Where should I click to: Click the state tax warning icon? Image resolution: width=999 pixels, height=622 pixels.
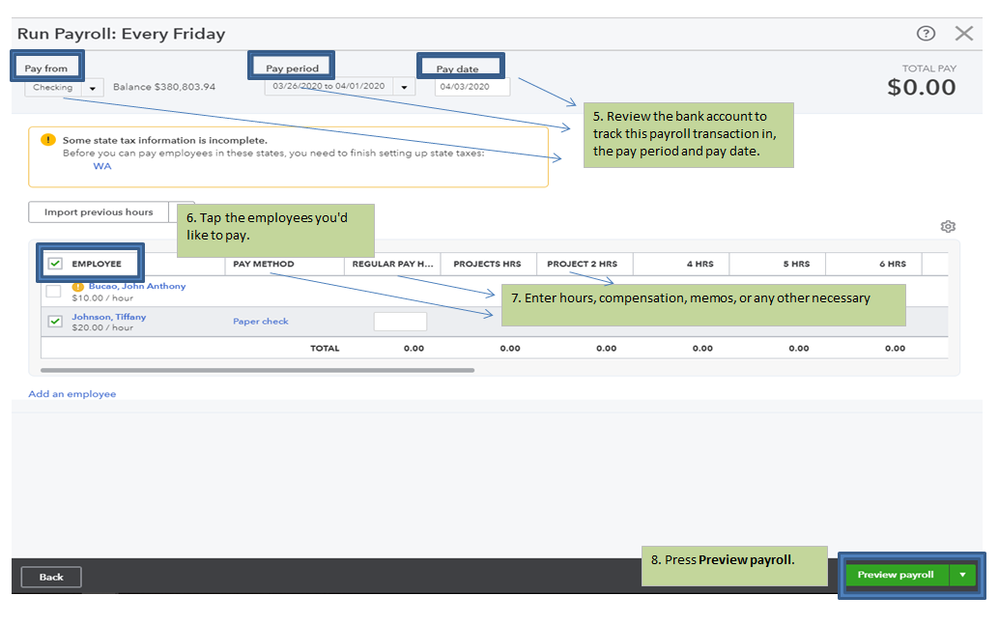(48, 140)
